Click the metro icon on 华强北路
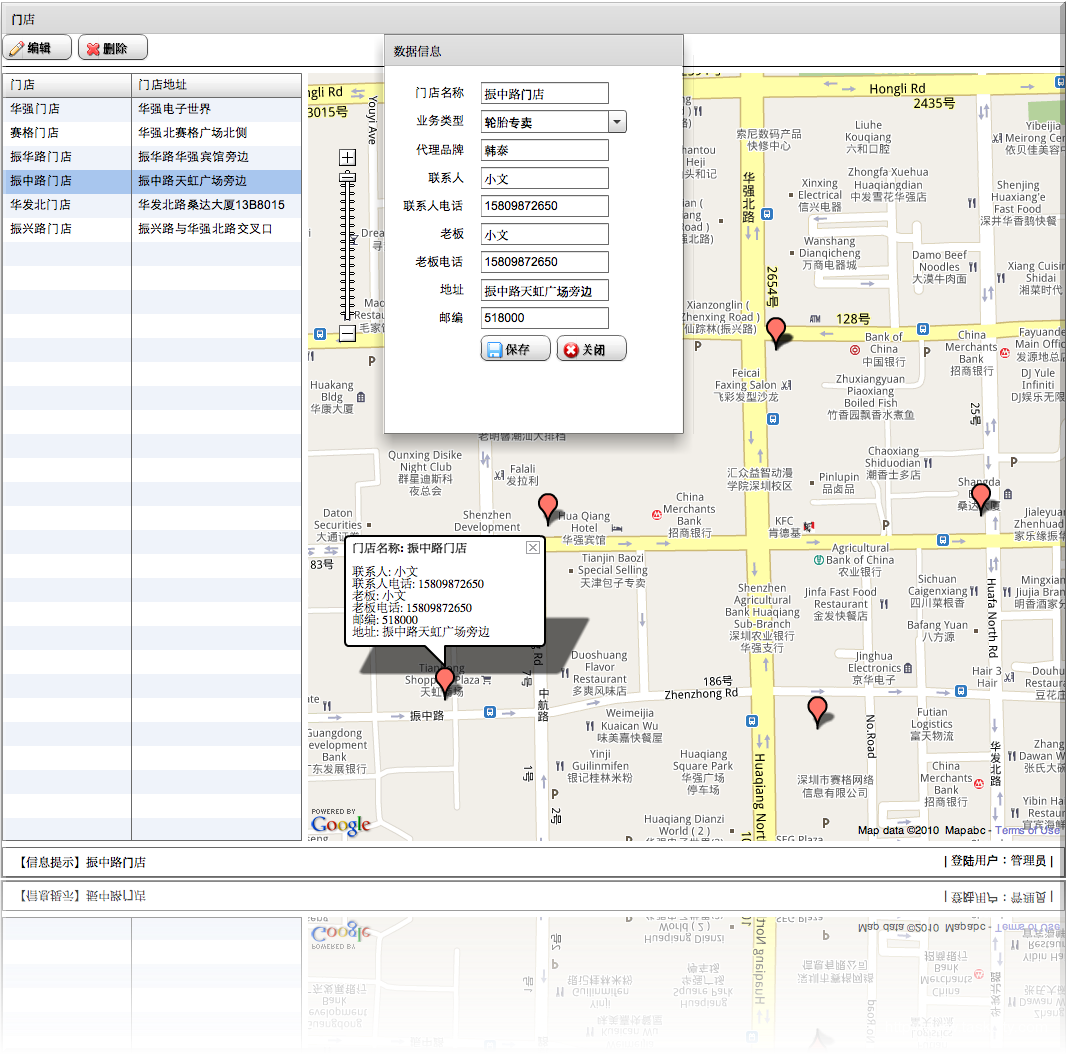Image resolution: width=1066 pixels, height=1054 pixels. click(767, 214)
